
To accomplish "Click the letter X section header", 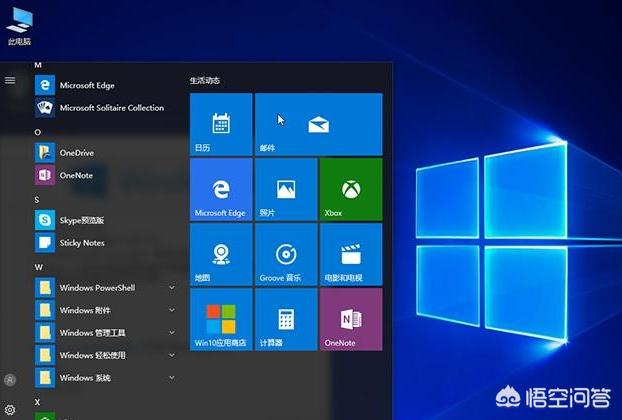I will tap(37, 402).
